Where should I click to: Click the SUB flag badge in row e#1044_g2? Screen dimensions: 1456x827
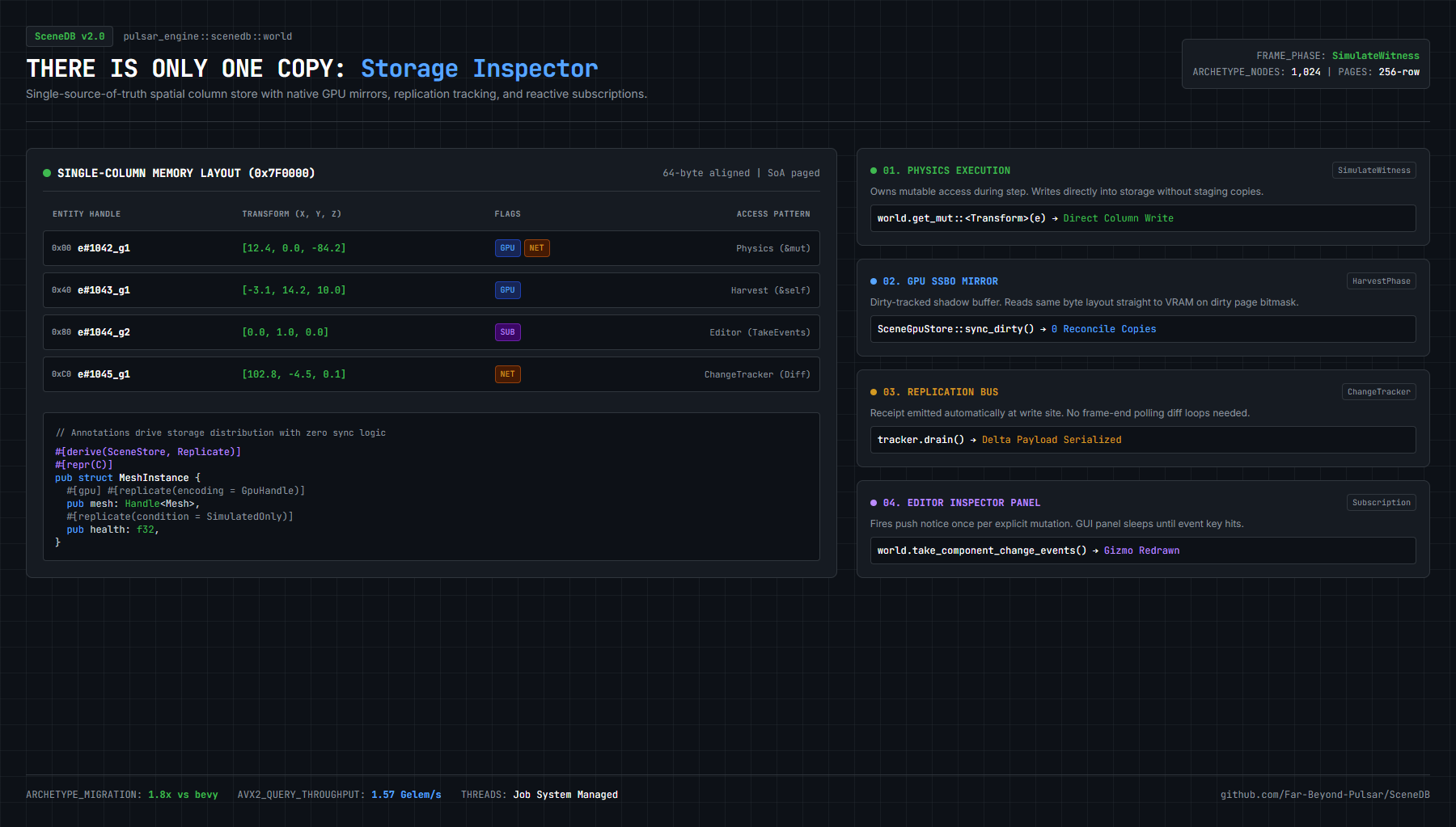[x=508, y=332]
